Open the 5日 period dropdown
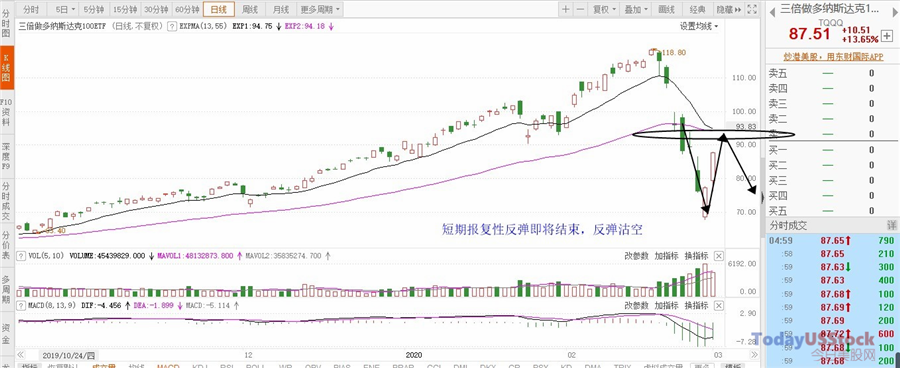Image resolution: width=900 pixels, height=368 pixels. (64, 9)
